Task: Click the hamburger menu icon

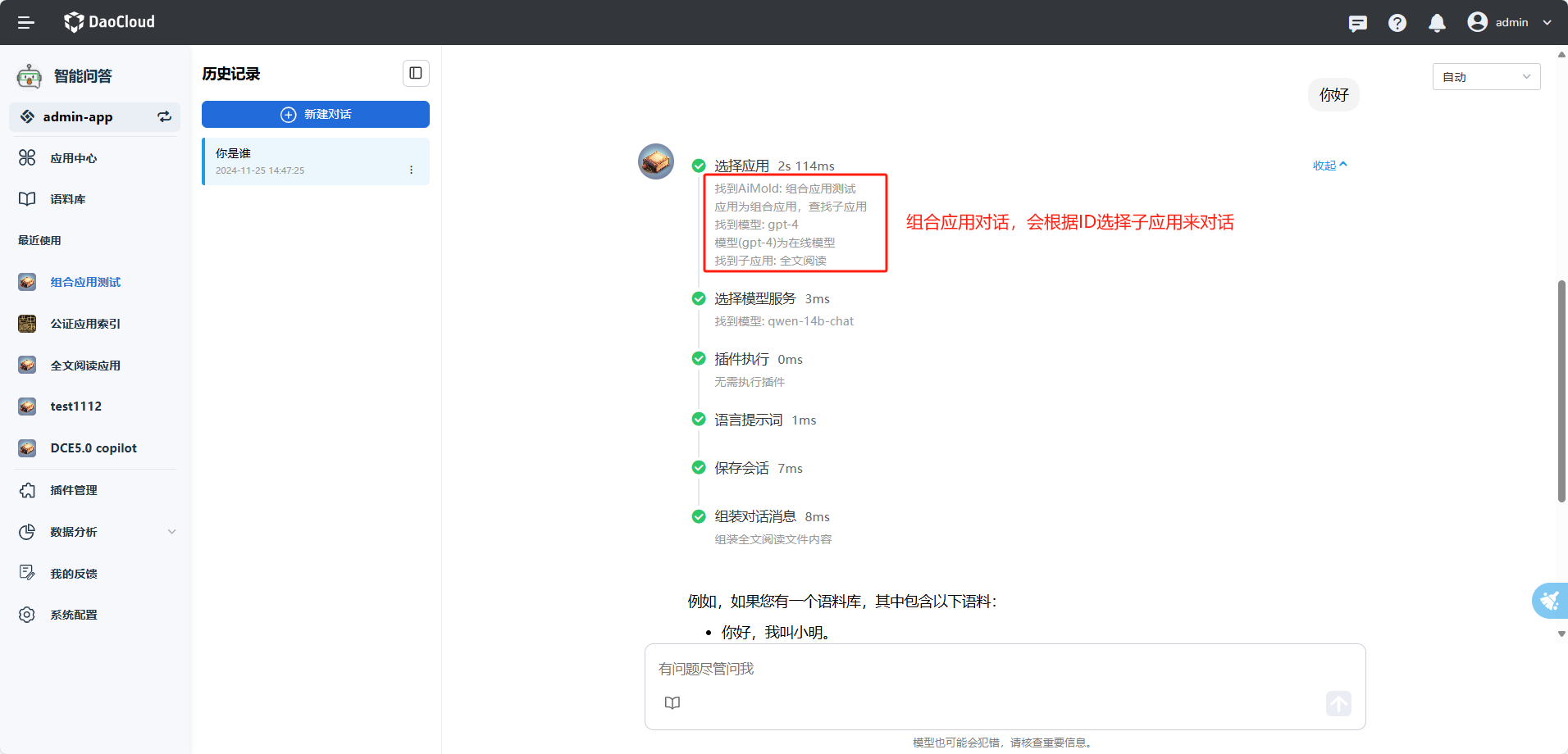Action: pyautogui.click(x=26, y=22)
